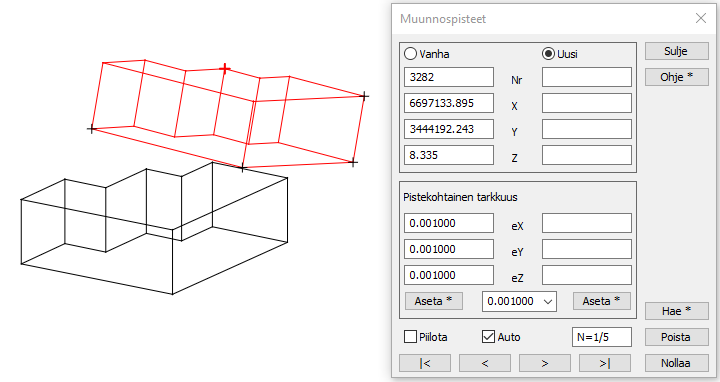Viewport: 720px width, 382px height.
Task: Click the empty Uusi Nr field
Action: click(x=587, y=77)
